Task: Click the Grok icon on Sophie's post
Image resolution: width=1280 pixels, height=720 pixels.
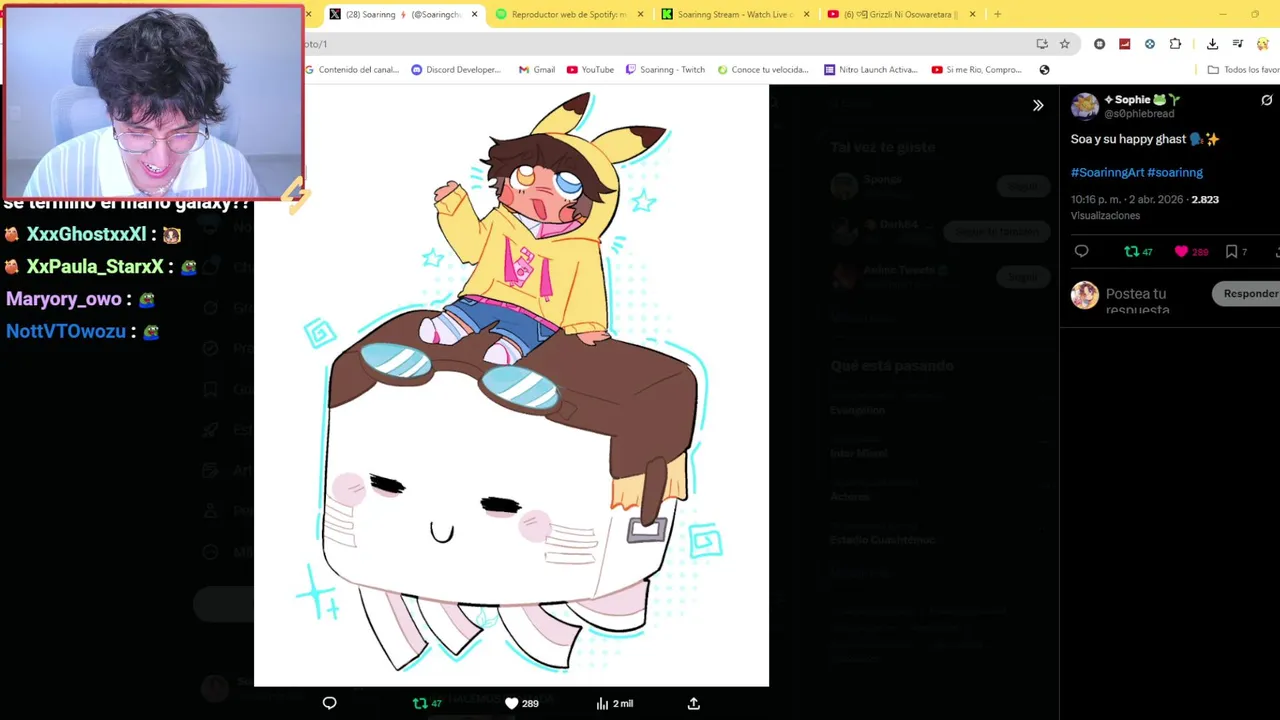Action: tap(1266, 100)
